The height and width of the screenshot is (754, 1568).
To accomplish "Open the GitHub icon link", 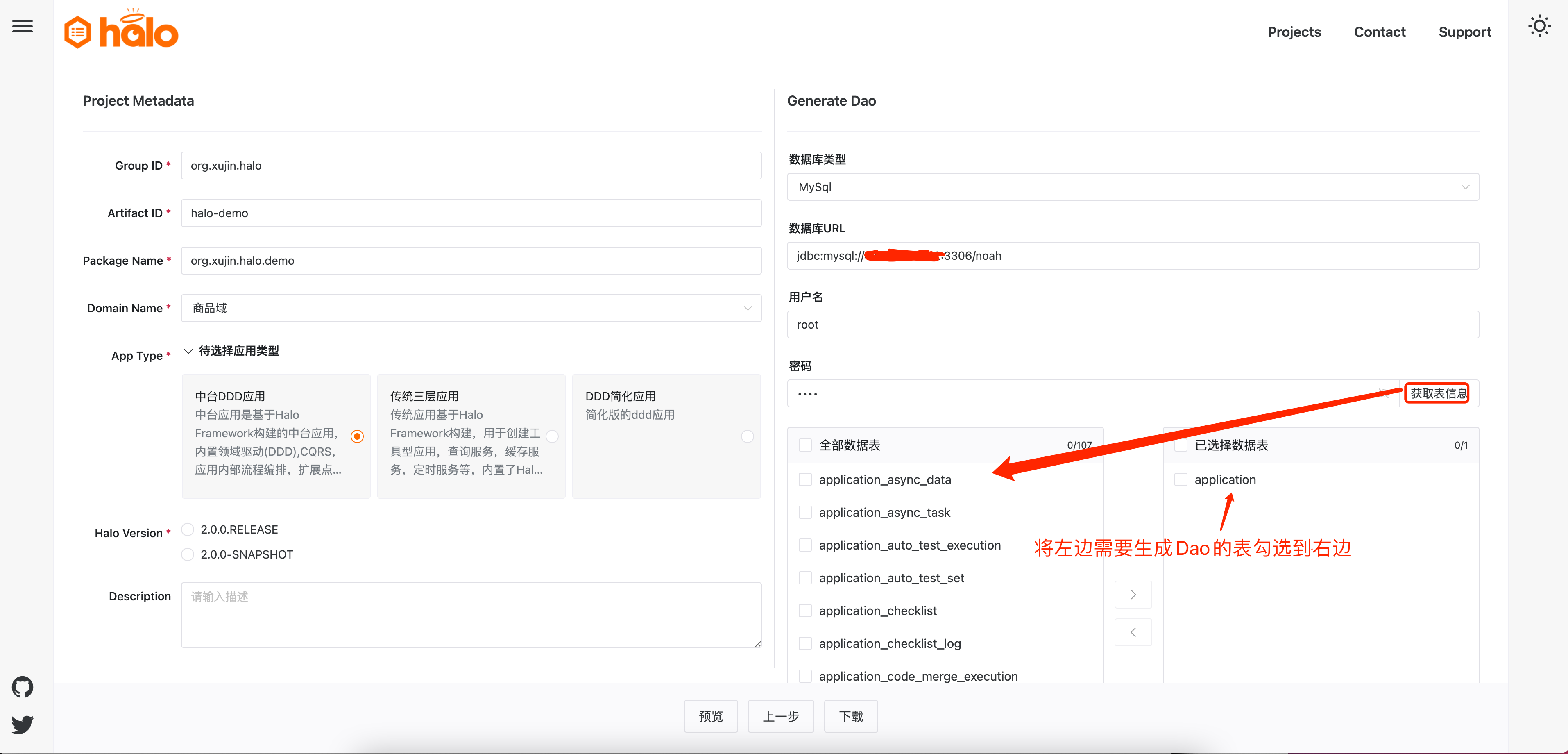I will click(x=23, y=687).
